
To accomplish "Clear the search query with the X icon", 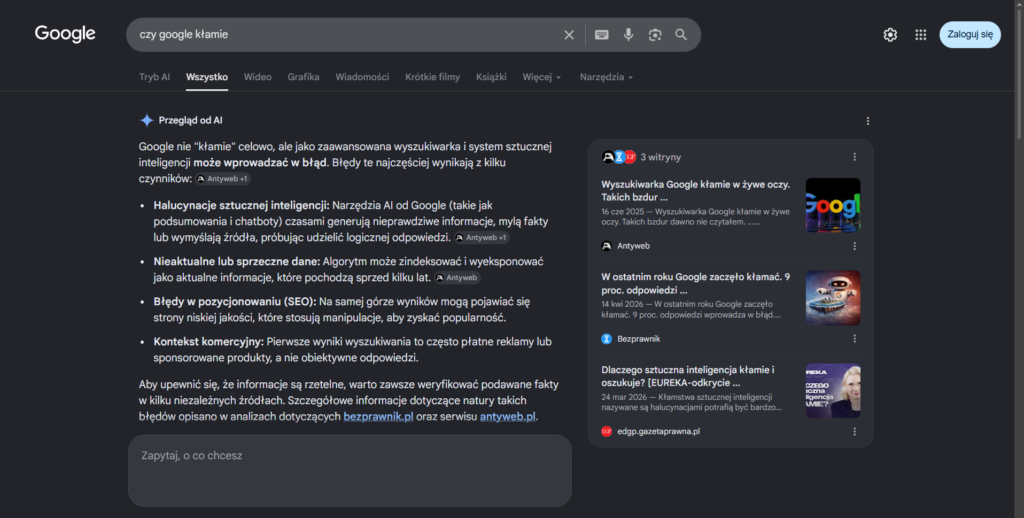I will point(569,35).
